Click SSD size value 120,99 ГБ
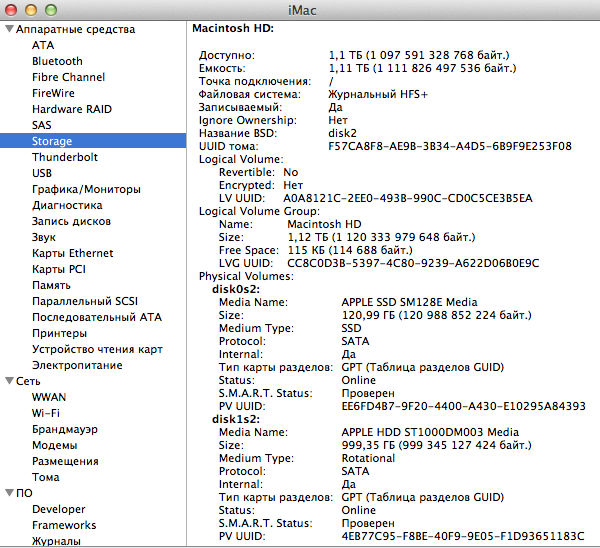600x548 pixels. [x=437, y=315]
